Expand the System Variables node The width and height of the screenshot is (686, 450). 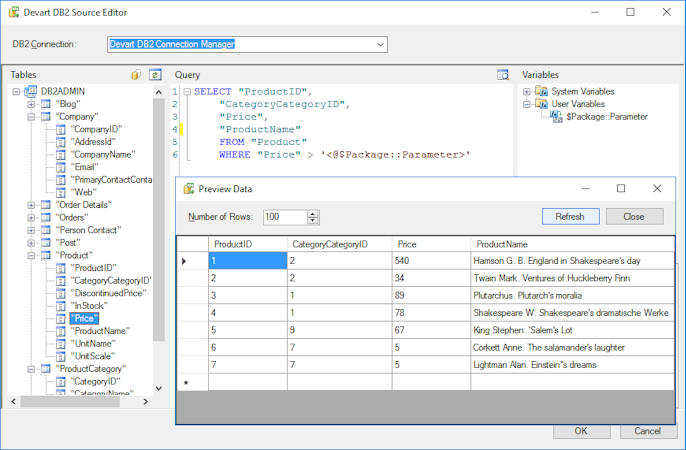point(527,91)
